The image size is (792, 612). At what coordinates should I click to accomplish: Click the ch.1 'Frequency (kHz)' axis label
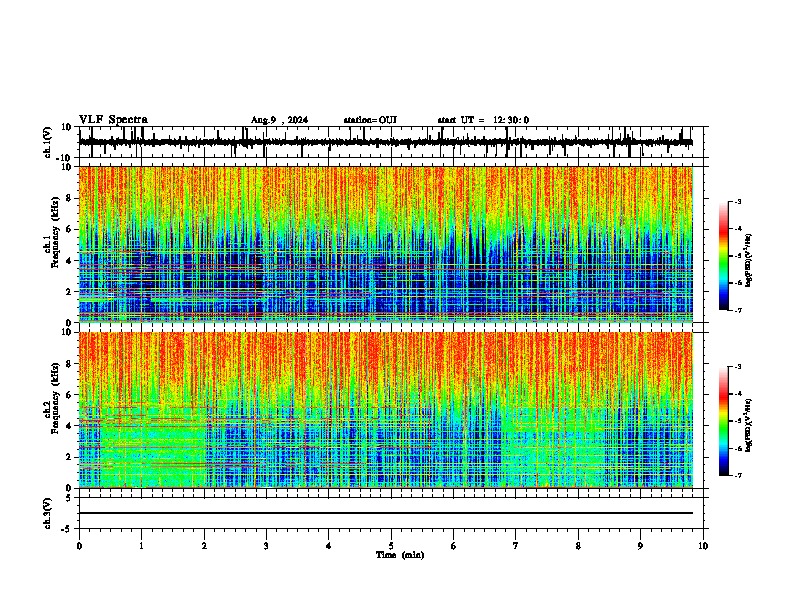(x=56, y=233)
